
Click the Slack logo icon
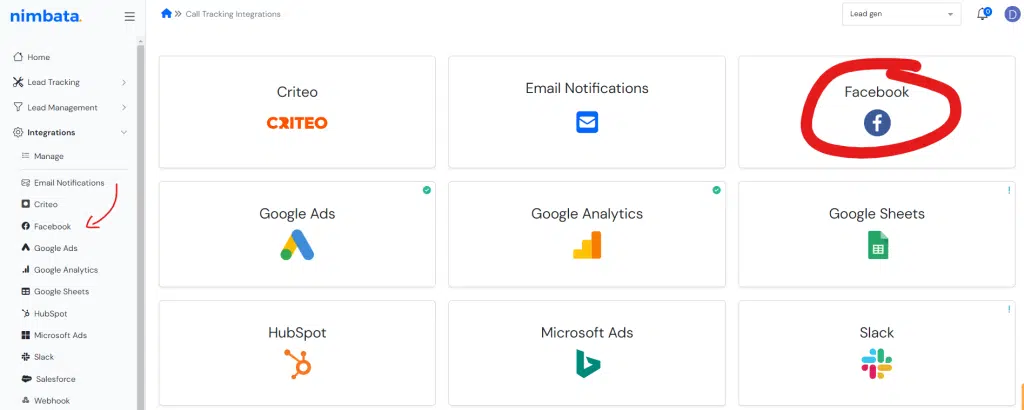[x=877, y=364]
